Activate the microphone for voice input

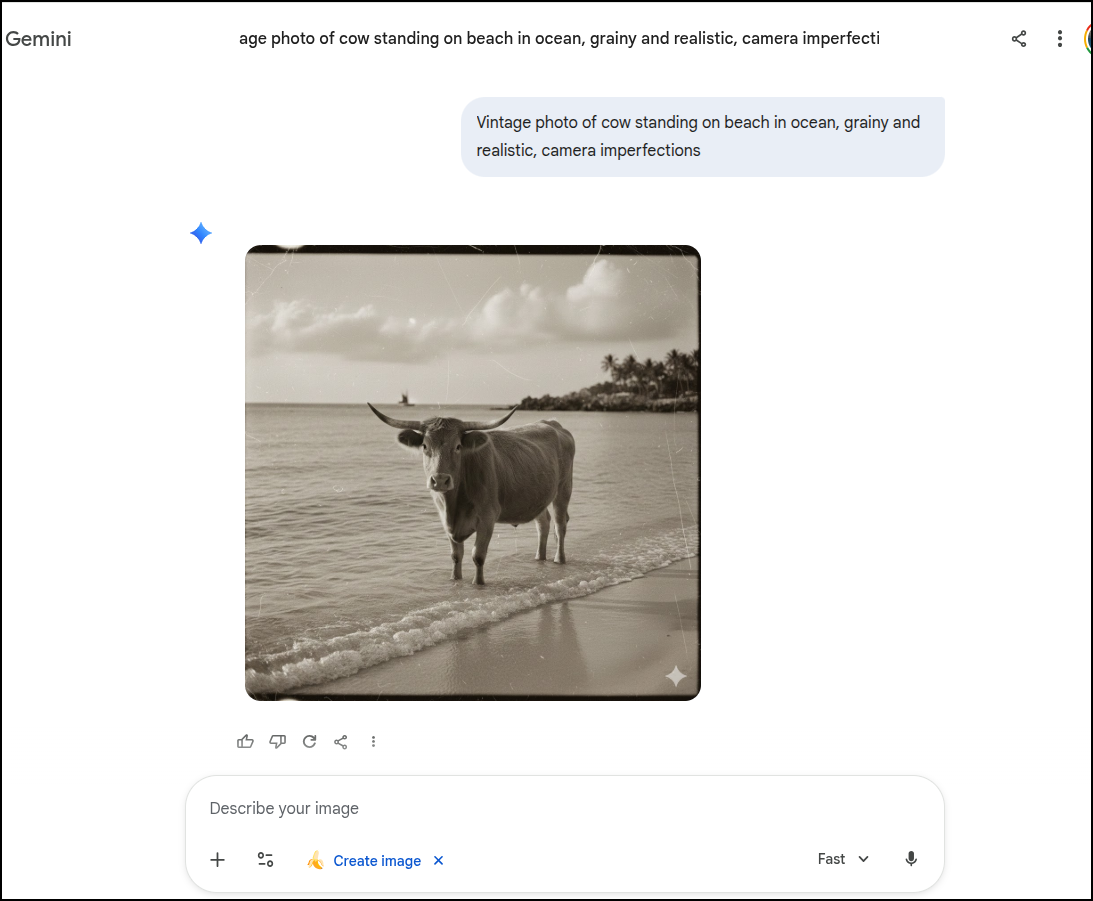pyautogui.click(x=911, y=859)
